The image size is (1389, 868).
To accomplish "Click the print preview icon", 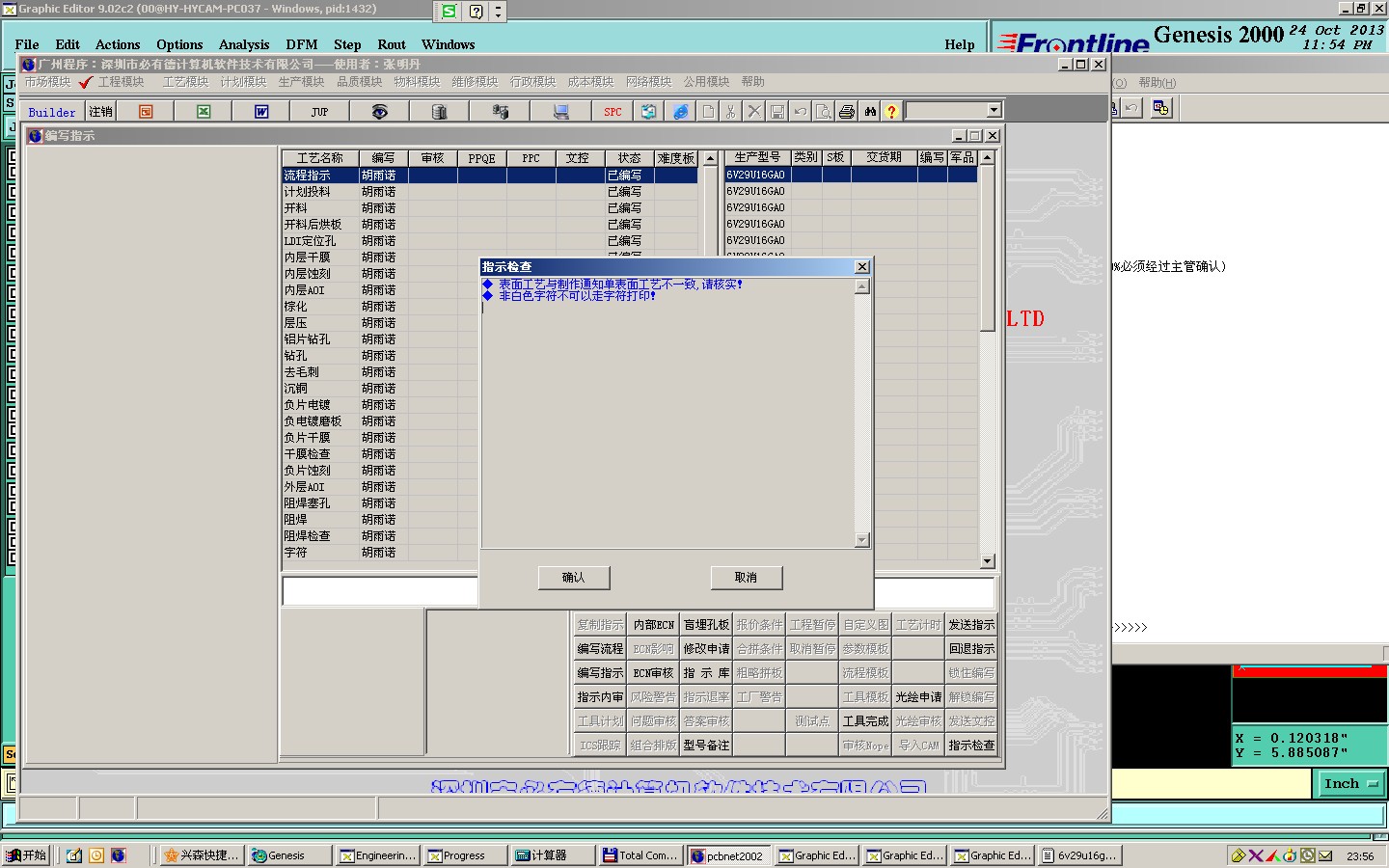I will [x=824, y=112].
